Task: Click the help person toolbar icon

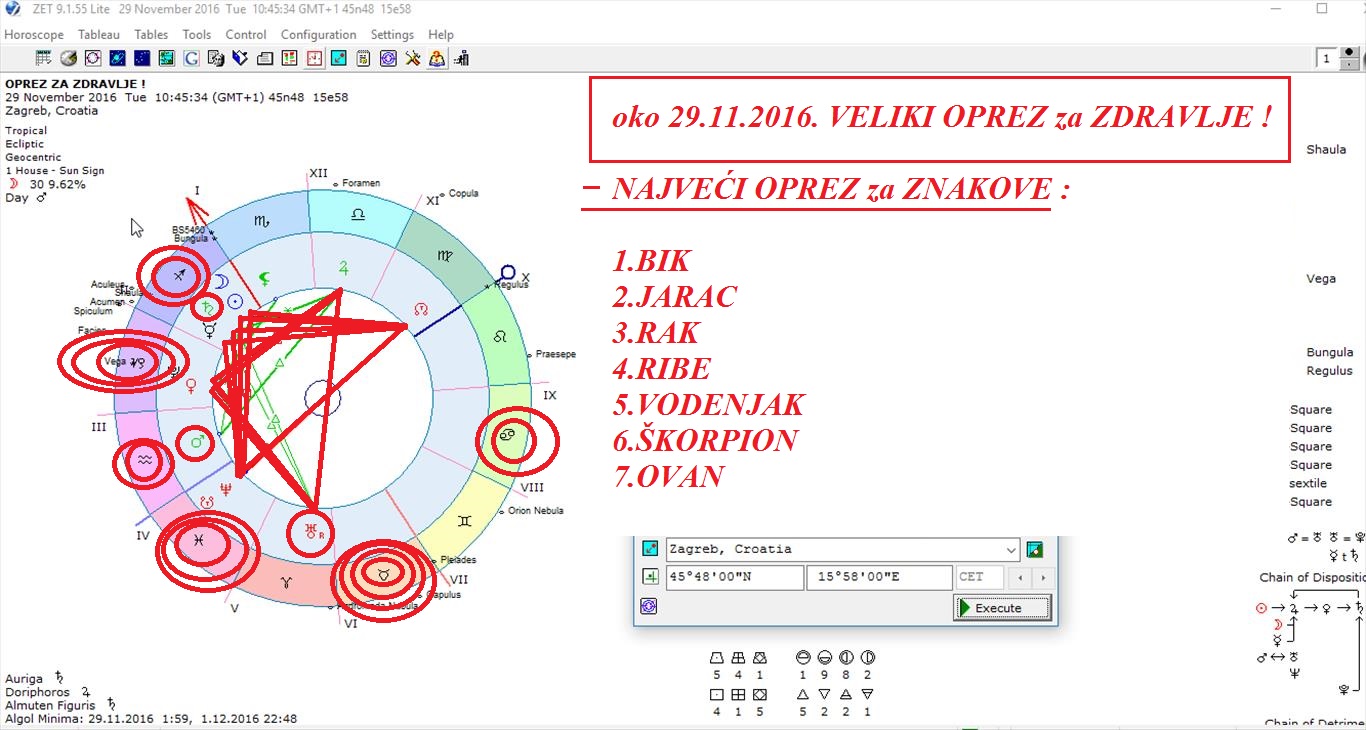Action: pos(437,59)
